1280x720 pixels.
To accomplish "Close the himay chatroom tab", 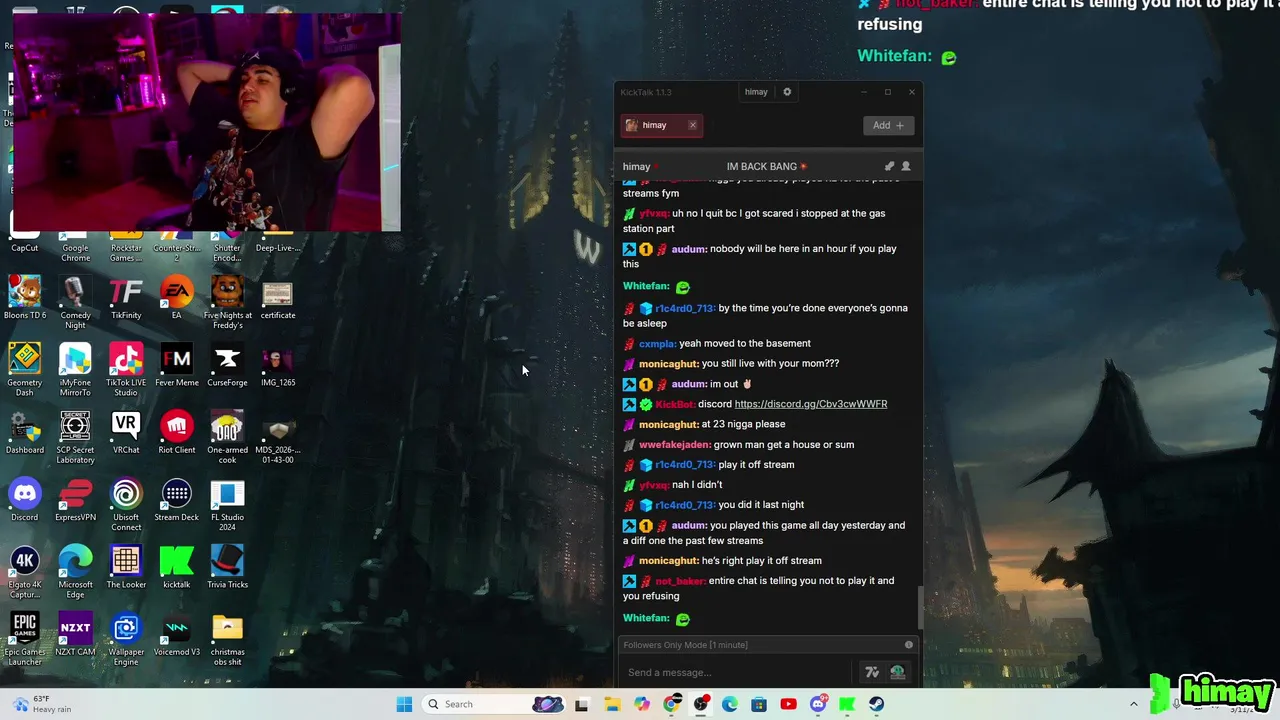I will (x=692, y=125).
